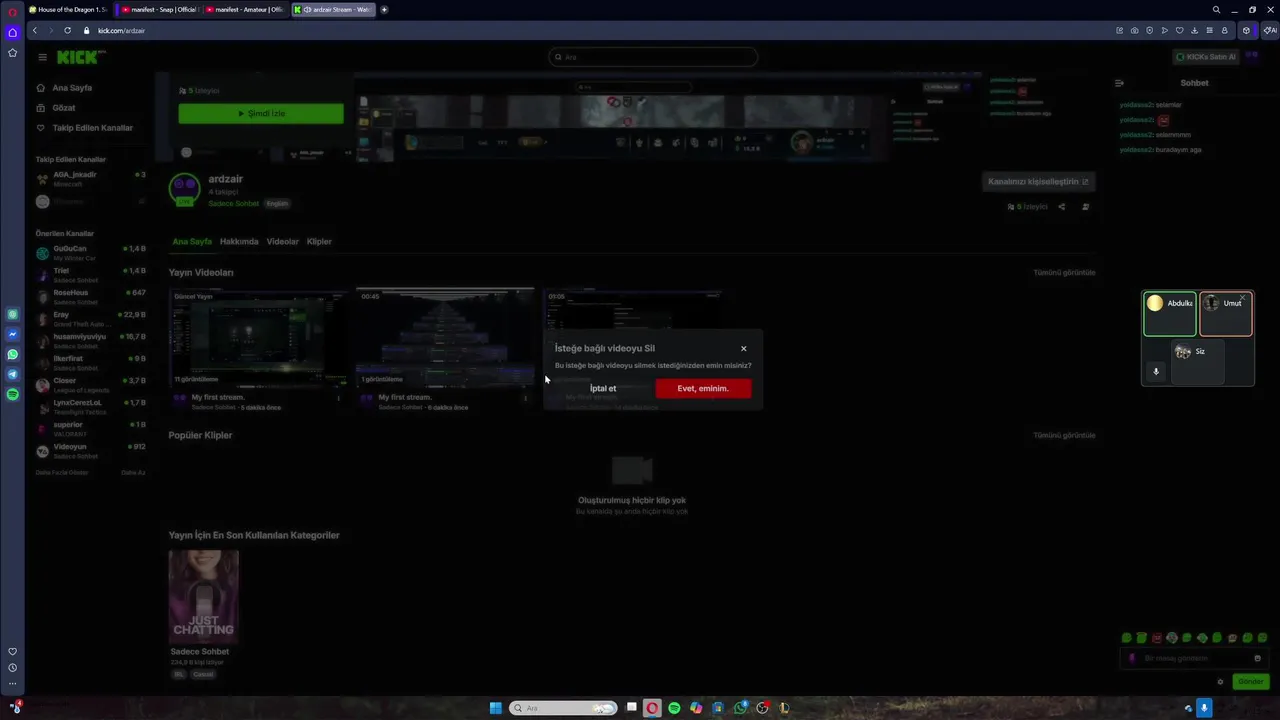Open a new browser tab
1280x720 pixels.
384,10
